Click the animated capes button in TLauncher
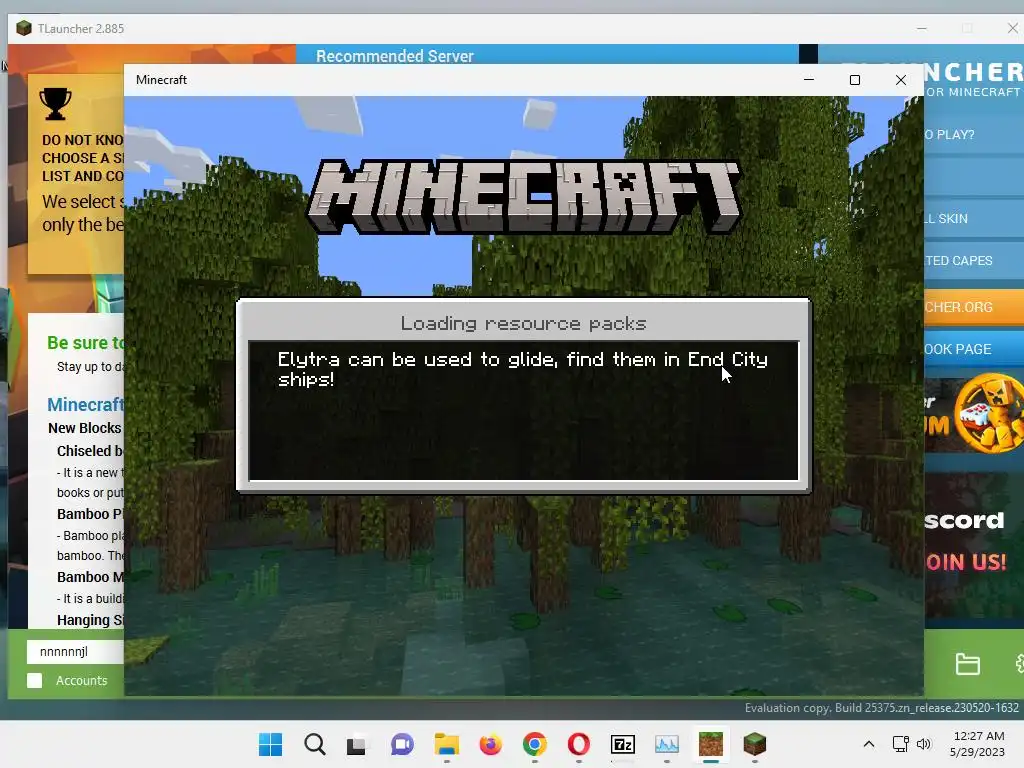Viewport: 1024px width, 768px height. click(x=974, y=261)
